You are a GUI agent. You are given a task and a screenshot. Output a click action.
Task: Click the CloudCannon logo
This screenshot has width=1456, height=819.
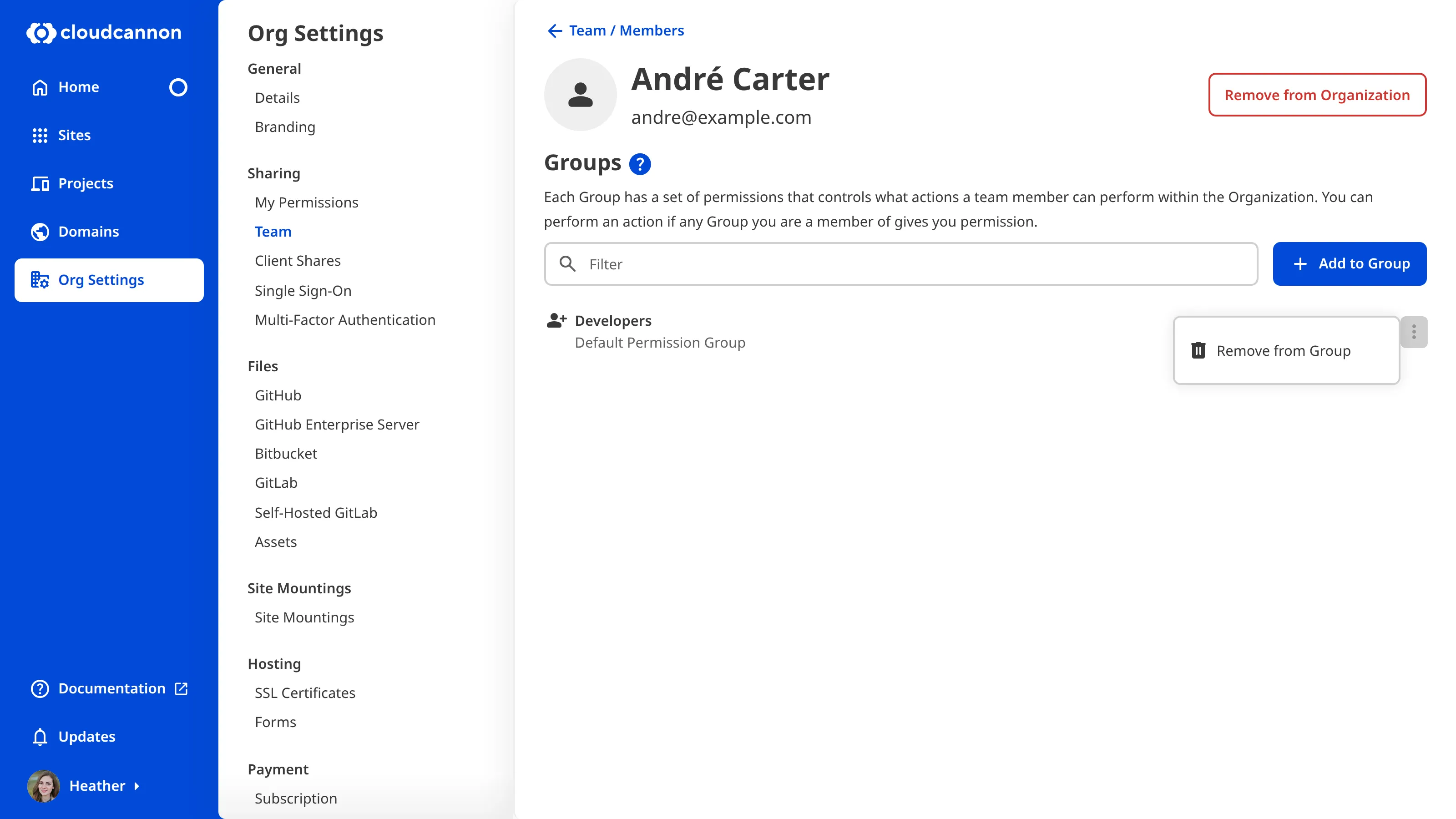[x=104, y=32]
